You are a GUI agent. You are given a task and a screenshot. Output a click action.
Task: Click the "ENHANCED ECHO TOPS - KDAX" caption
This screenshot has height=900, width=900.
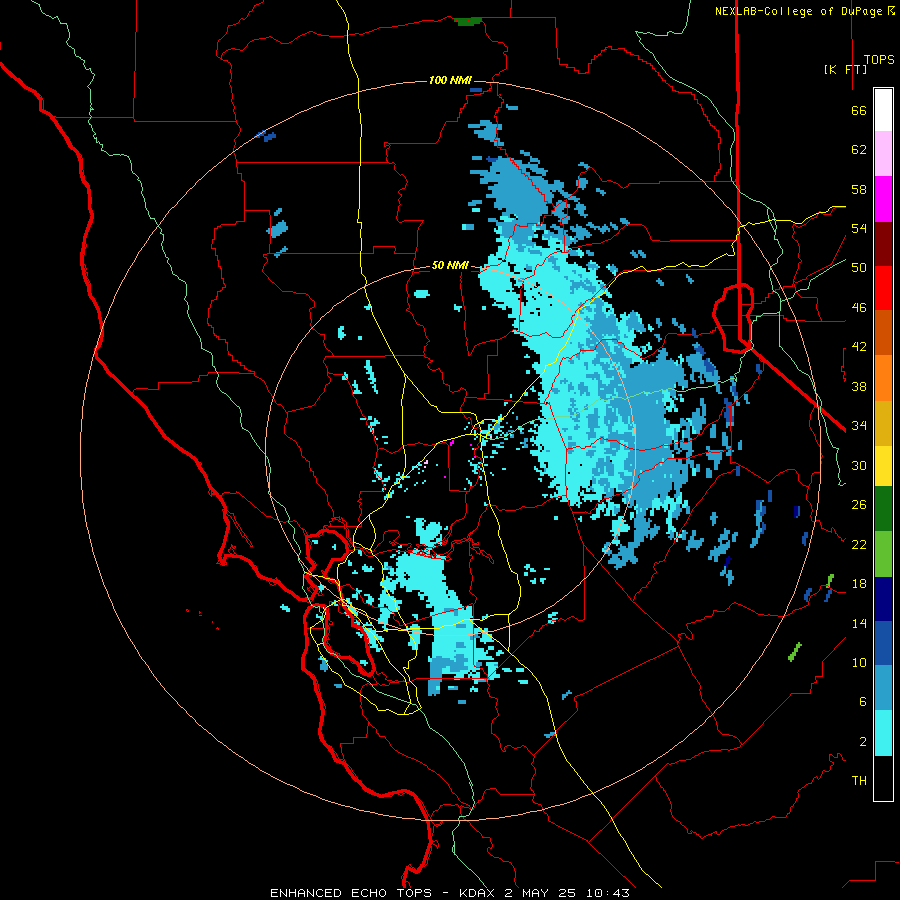382,893
